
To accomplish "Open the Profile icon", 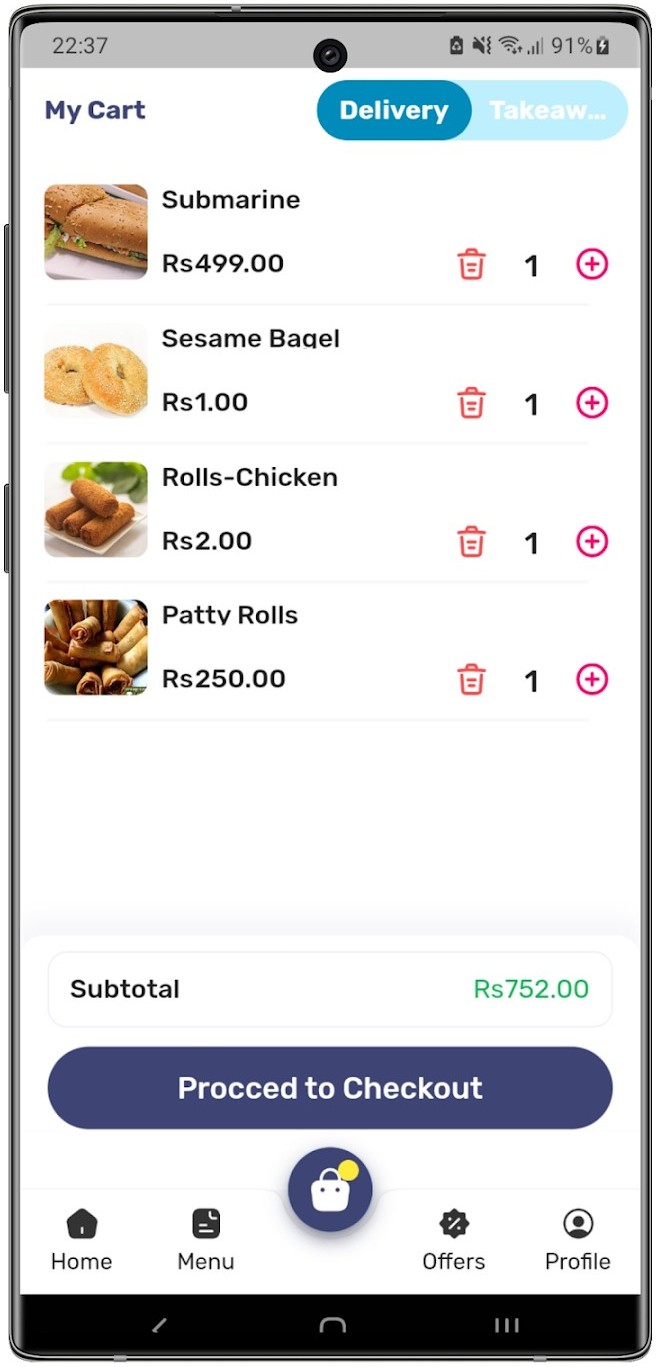I will 577,1222.
